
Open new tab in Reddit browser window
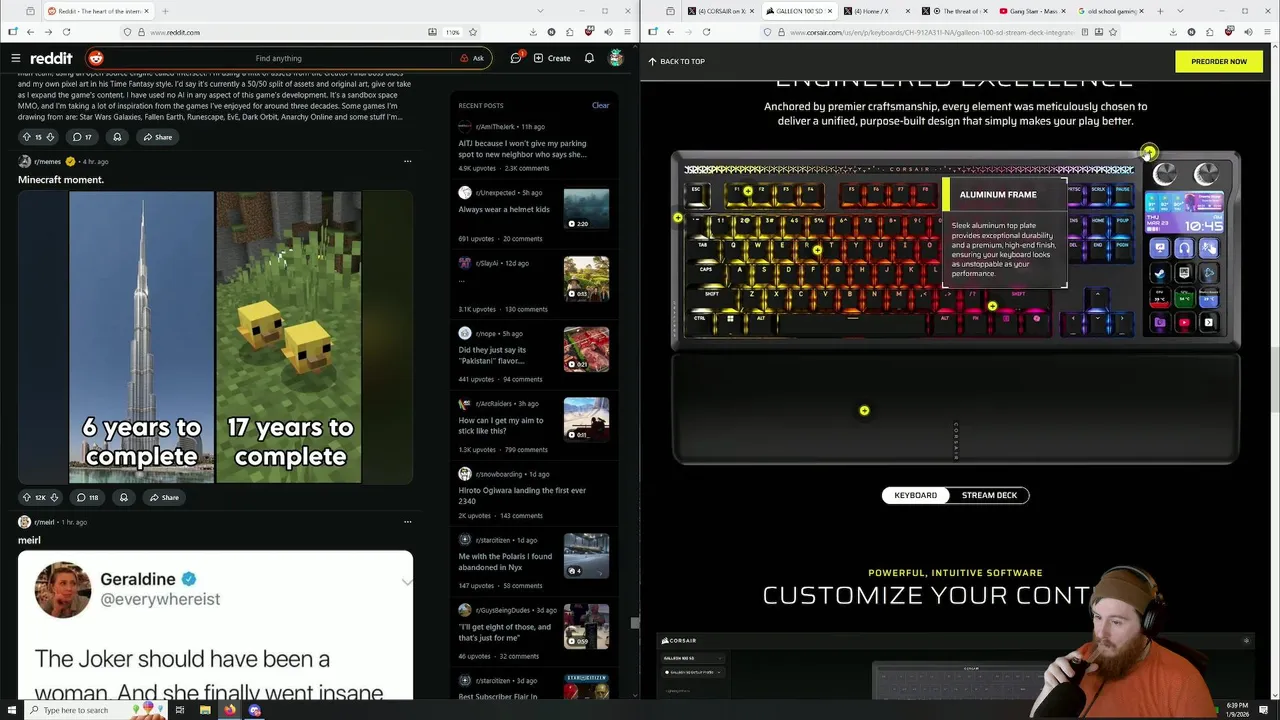(x=165, y=11)
